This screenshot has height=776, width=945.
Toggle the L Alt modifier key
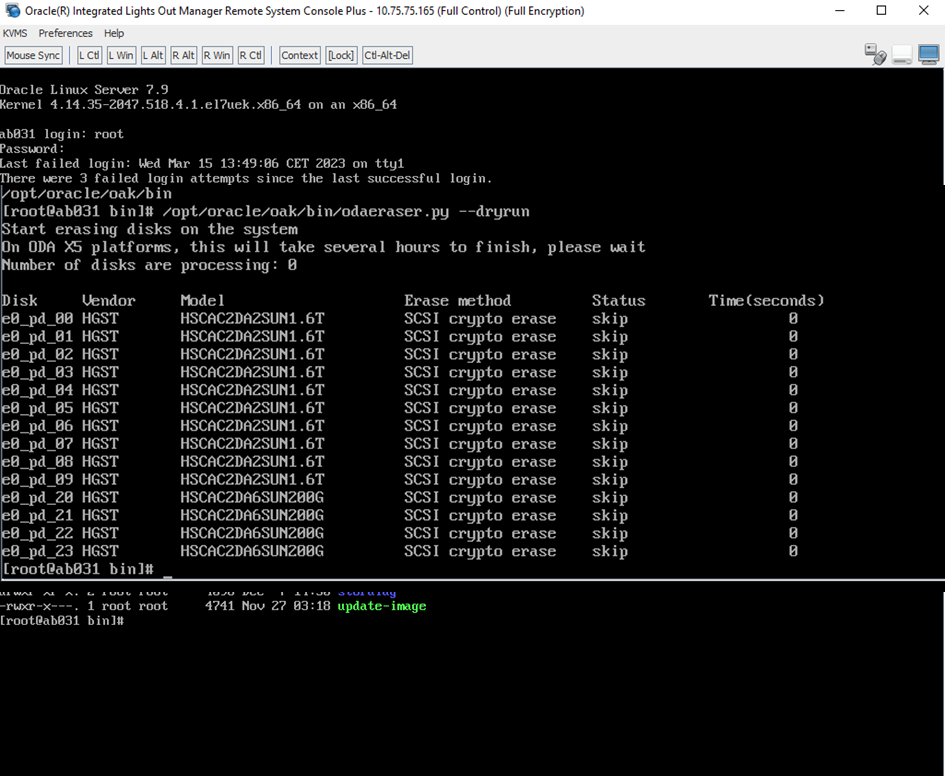[x=153, y=56]
